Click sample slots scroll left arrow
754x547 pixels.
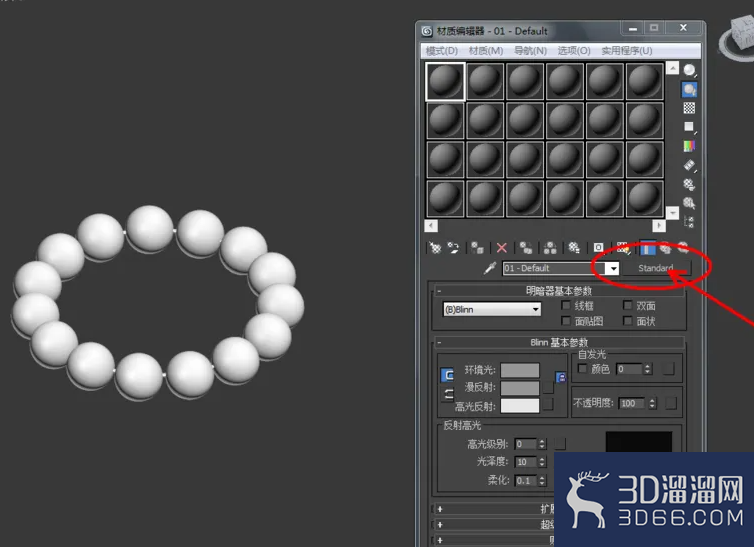431,225
